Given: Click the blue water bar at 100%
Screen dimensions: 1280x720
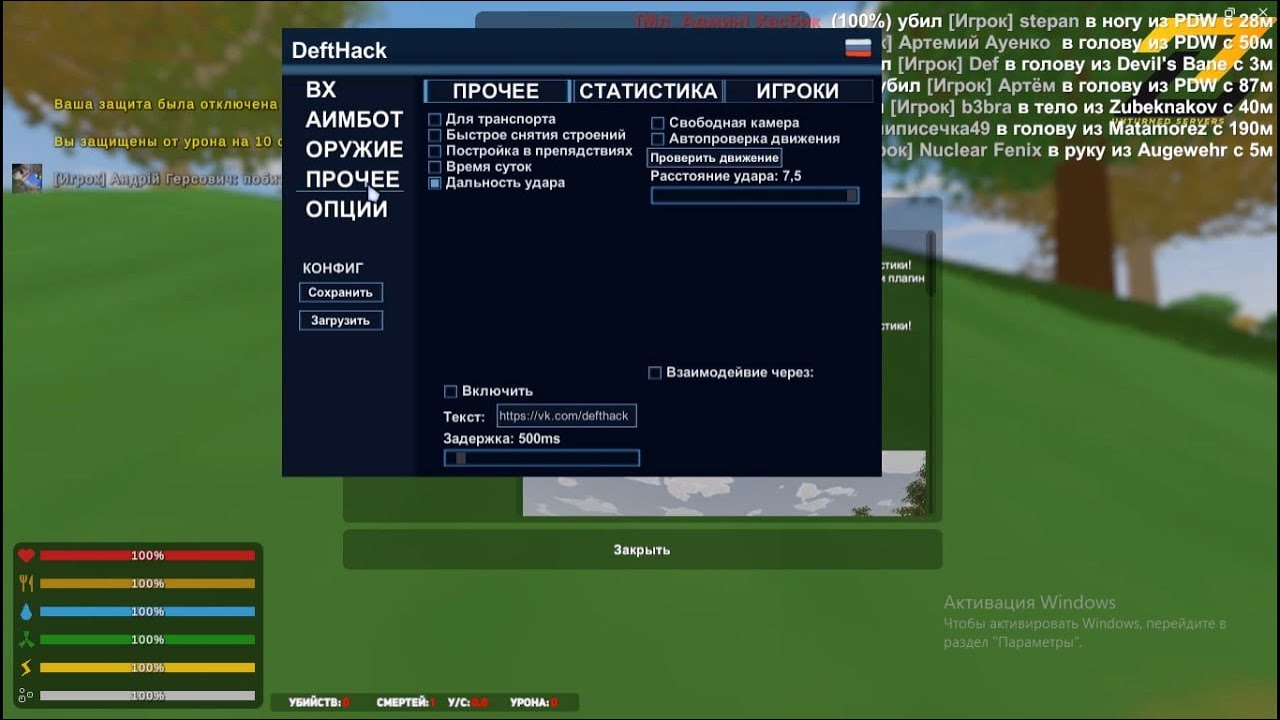Looking at the screenshot, I should pos(147,611).
